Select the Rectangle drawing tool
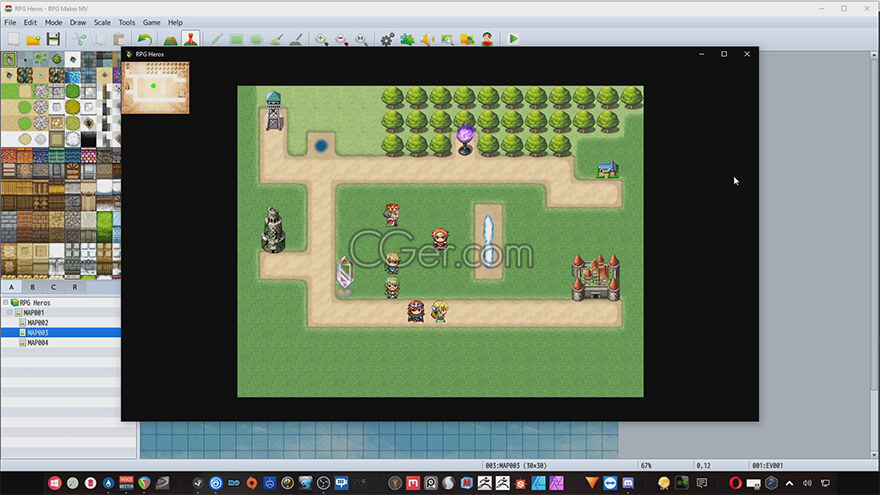Screen dimensions: 880x495 coord(236,39)
